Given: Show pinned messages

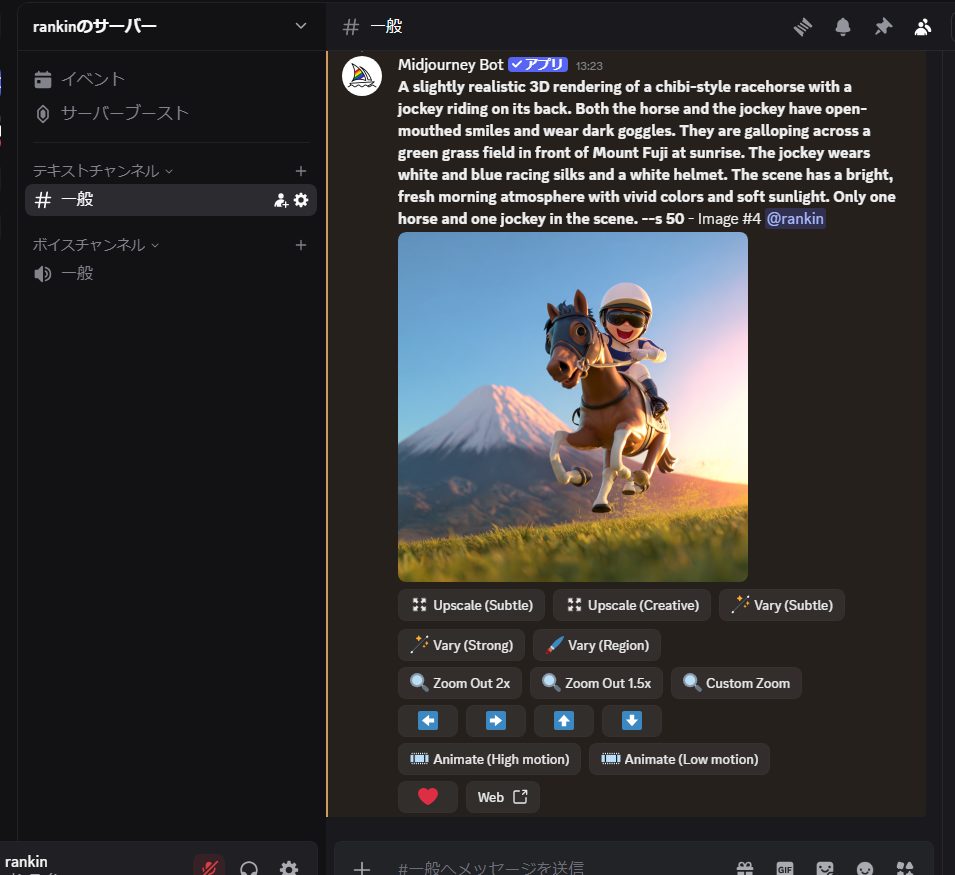Looking at the screenshot, I should [883, 27].
